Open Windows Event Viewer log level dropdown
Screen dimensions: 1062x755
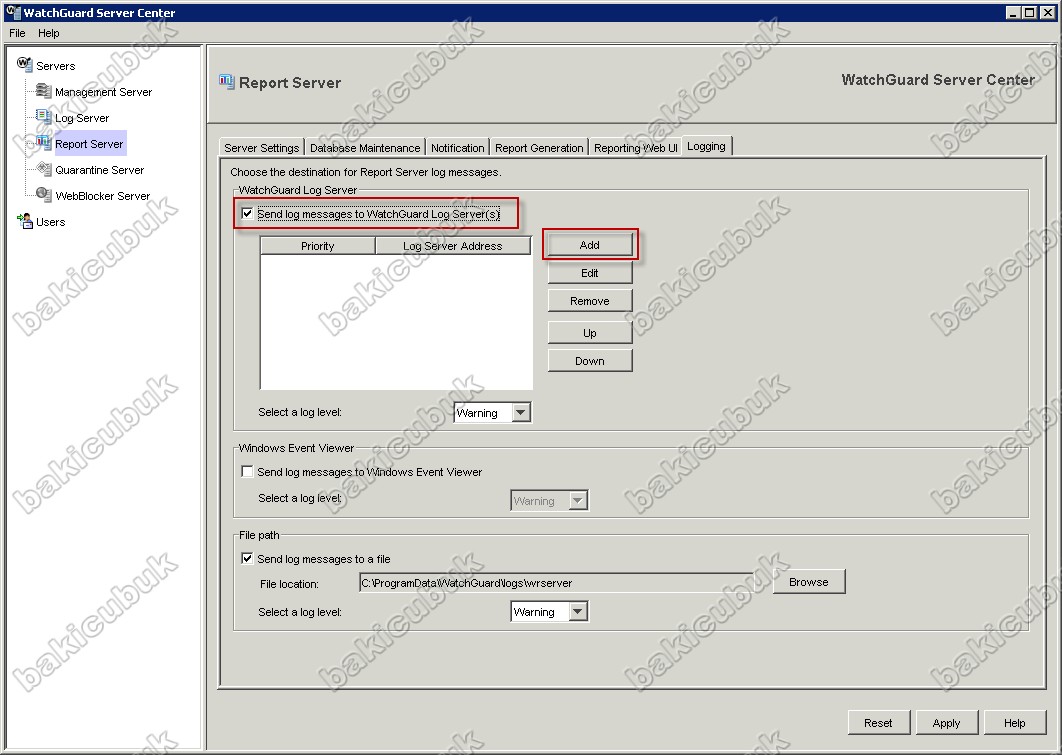click(578, 500)
